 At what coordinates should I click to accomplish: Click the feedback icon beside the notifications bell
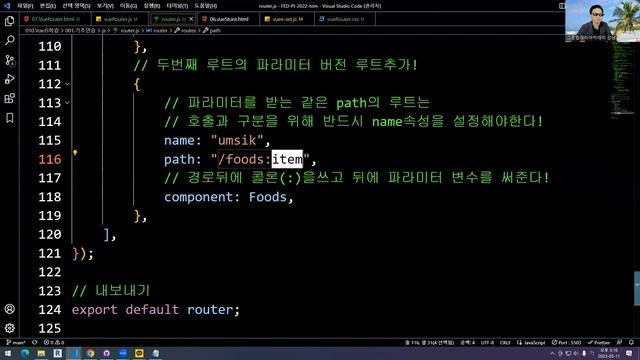[x=619, y=342]
